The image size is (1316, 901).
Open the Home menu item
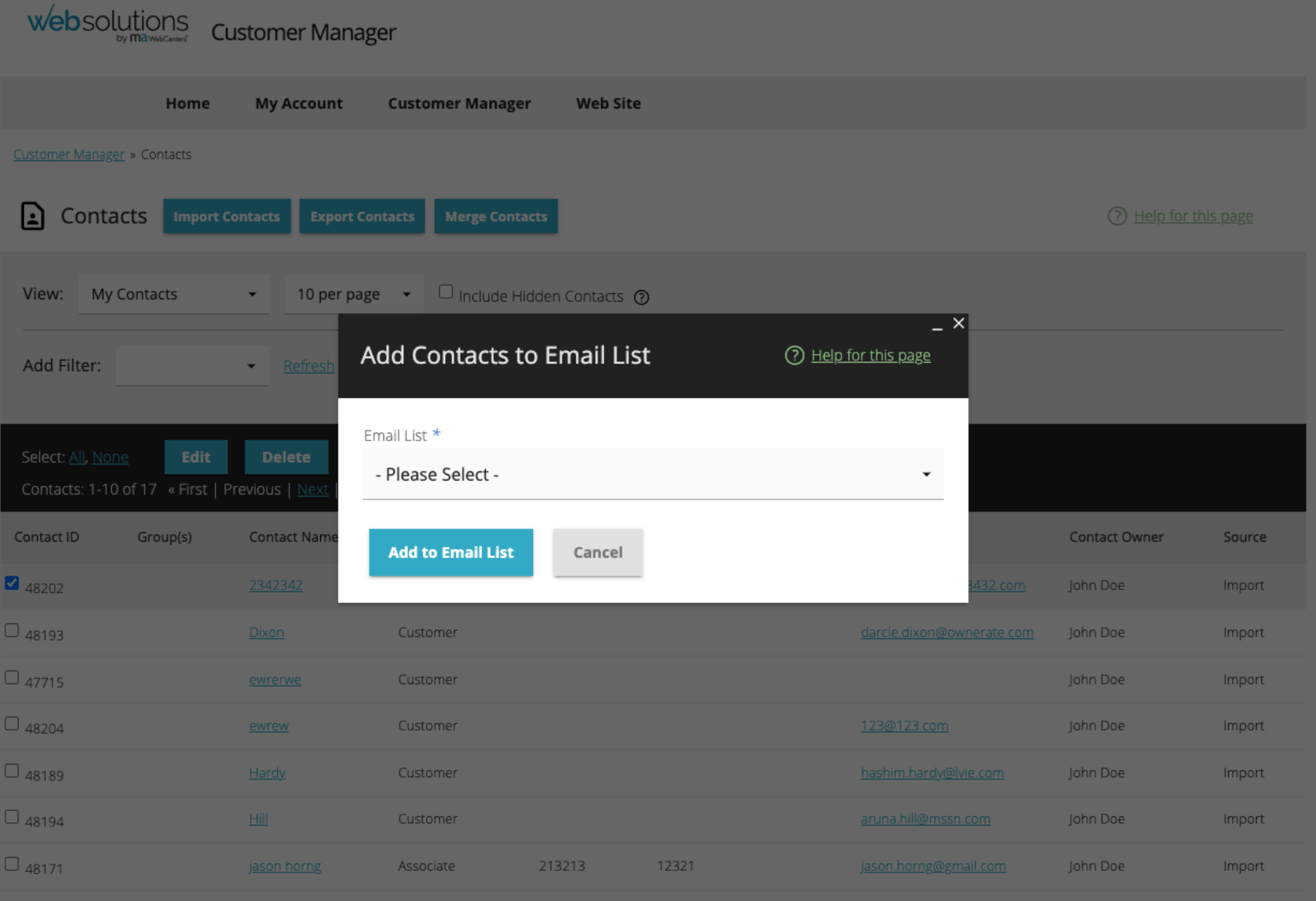(x=187, y=103)
